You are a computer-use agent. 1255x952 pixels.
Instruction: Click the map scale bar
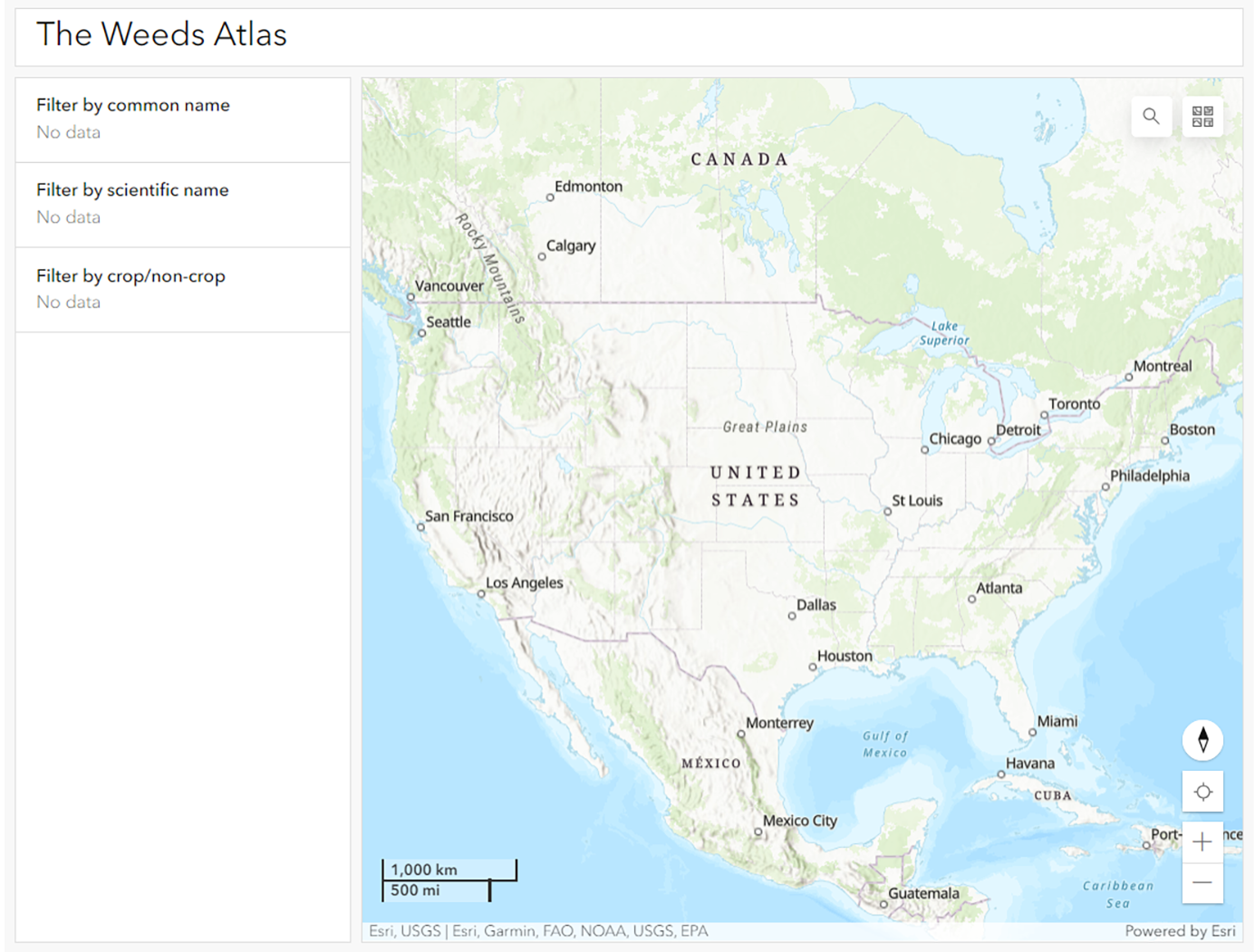click(x=449, y=880)
